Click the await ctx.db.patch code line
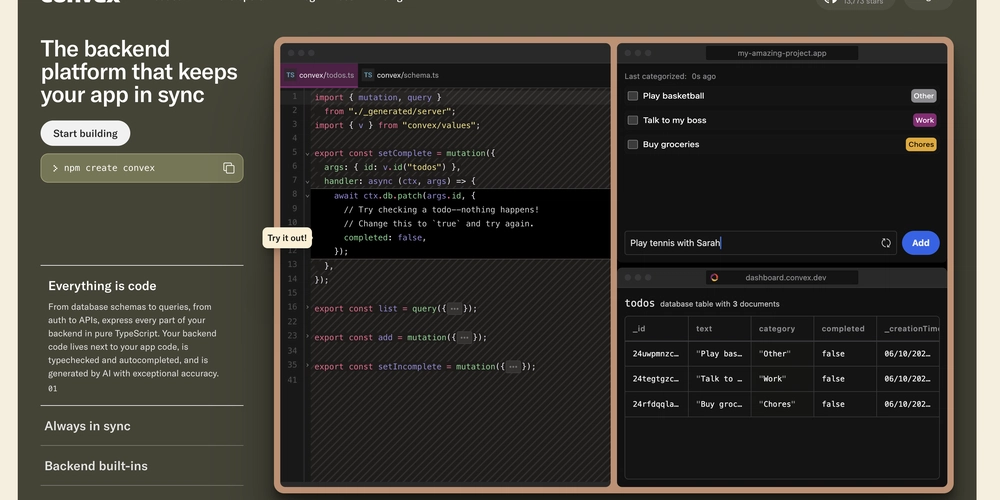Screen dimensions: 1000x500 coord(404,196)
